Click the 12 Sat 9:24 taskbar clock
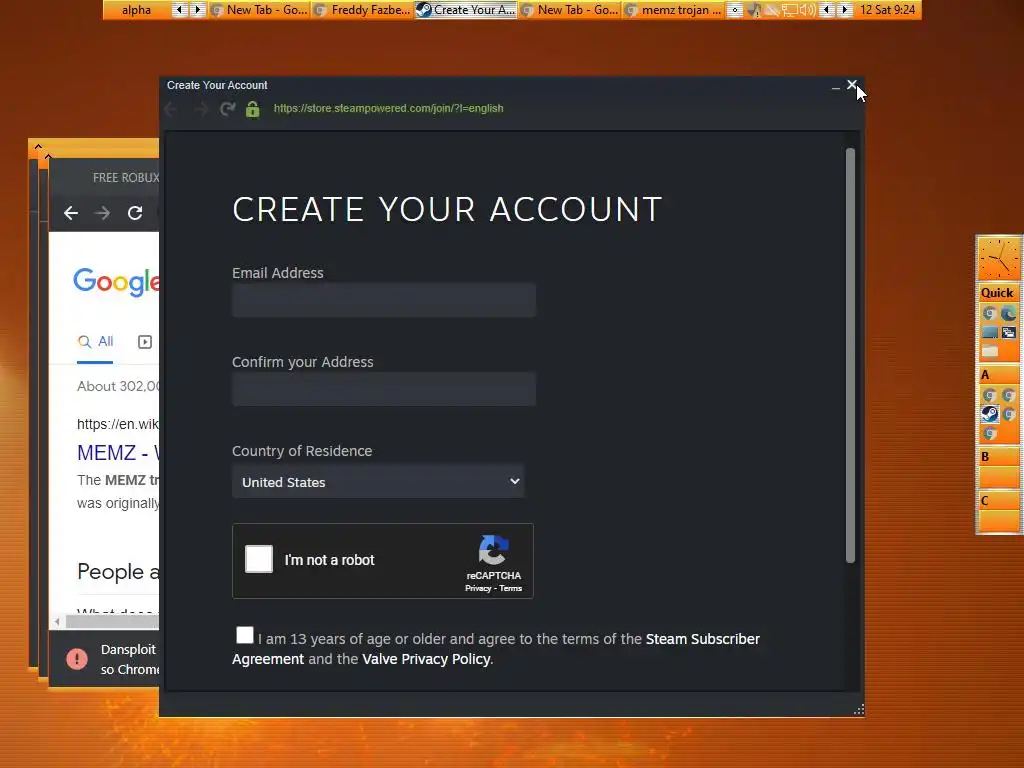1024x768 pixels. 887,10
